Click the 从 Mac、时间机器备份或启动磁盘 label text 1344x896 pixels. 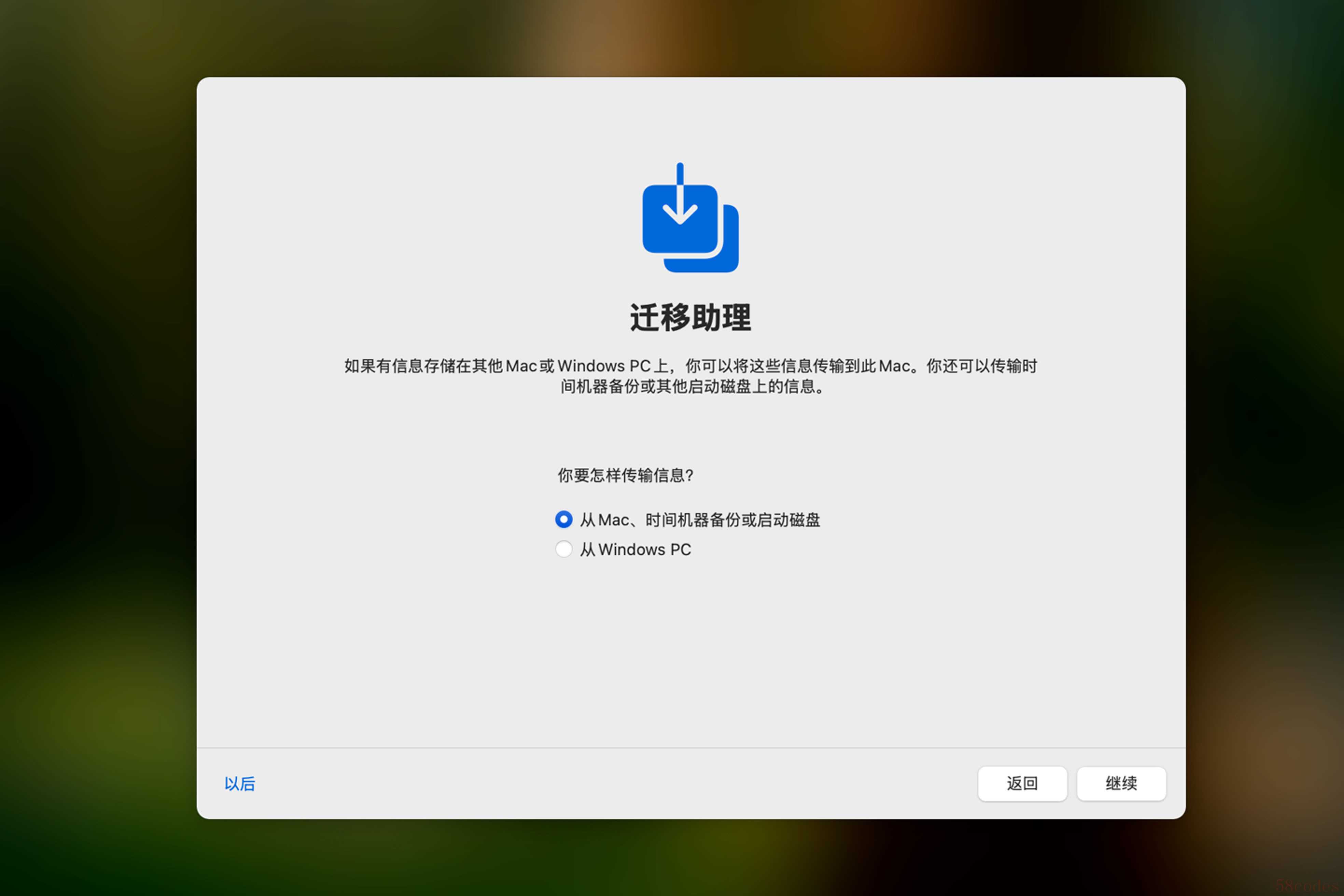[700, 519]
